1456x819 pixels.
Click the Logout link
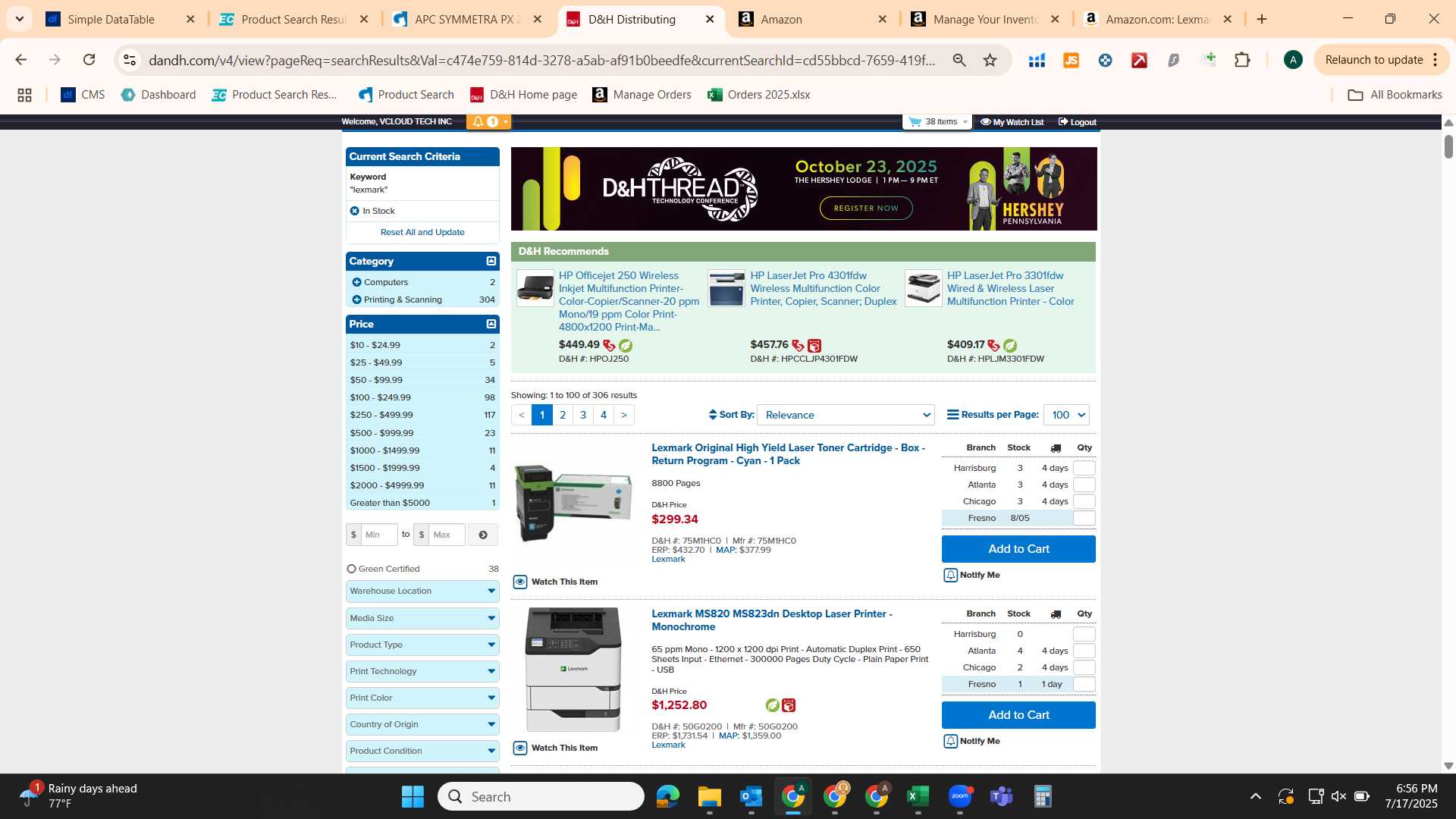pyautogui.click(x=1077, y=122)
